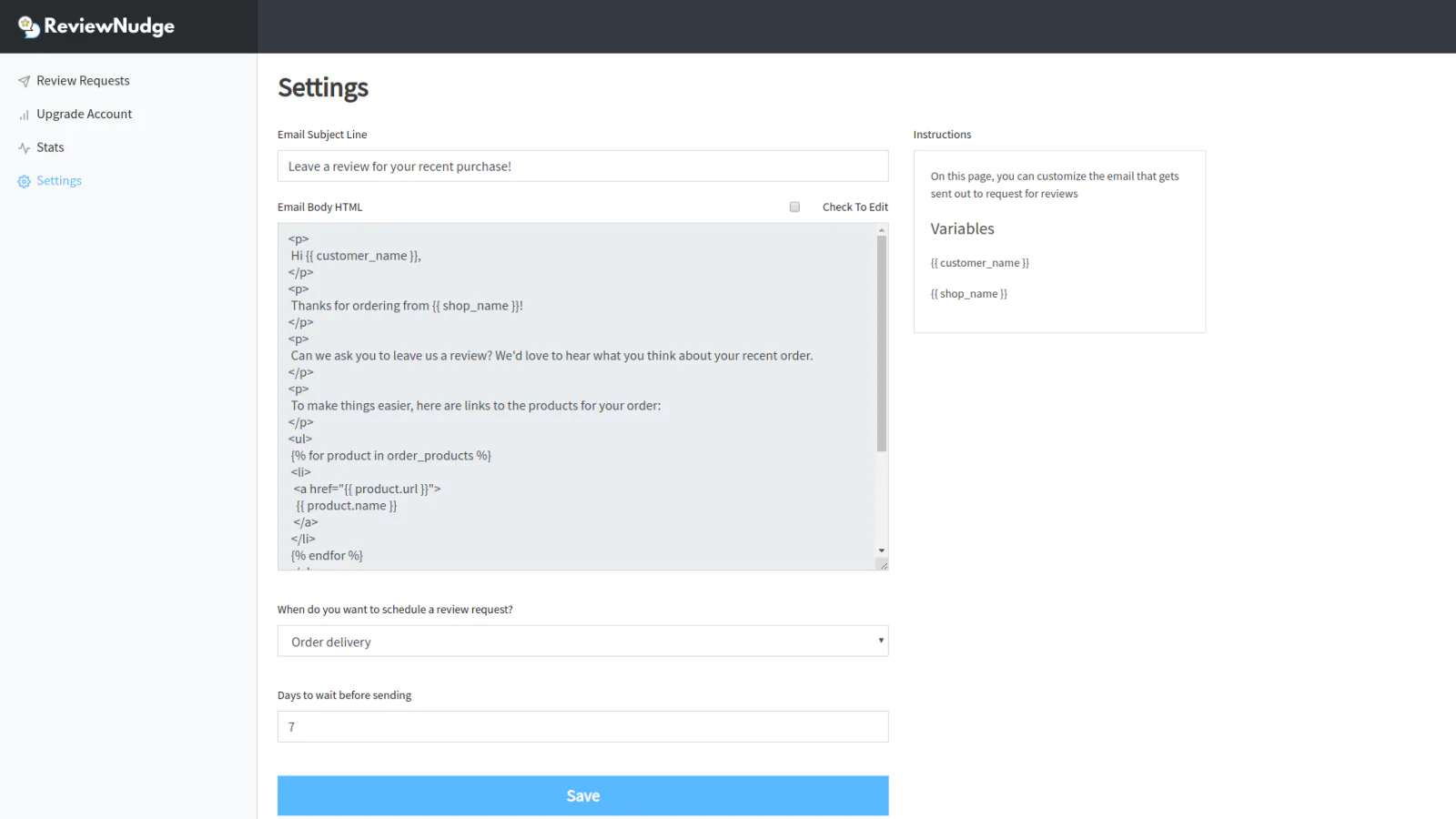Click the email body scroll down arrow
The width and height of the screenshot is (1456, 819).
(881, 551)
